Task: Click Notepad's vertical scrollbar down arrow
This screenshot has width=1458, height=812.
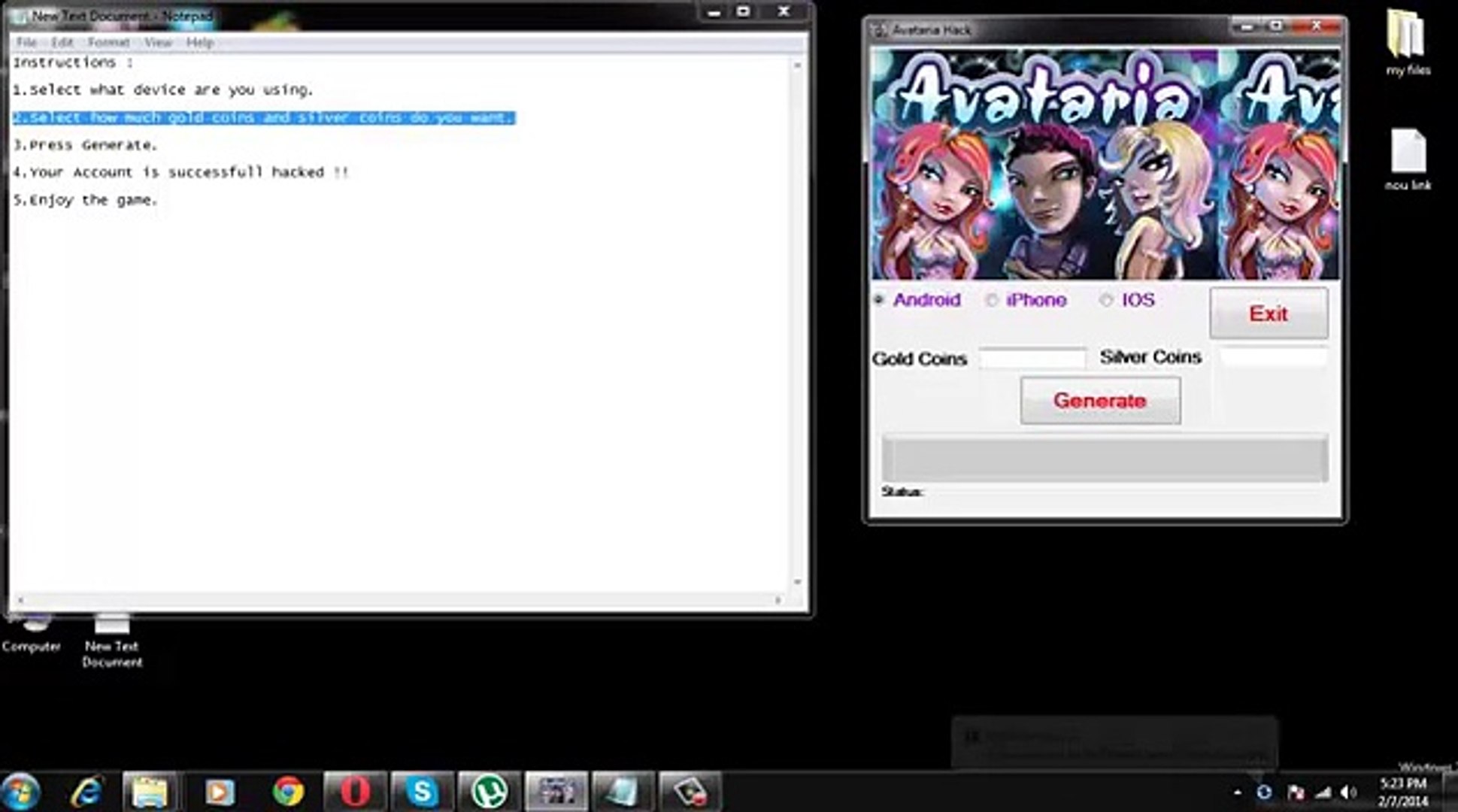Action: pyautogui.click(x=797, y=582)
